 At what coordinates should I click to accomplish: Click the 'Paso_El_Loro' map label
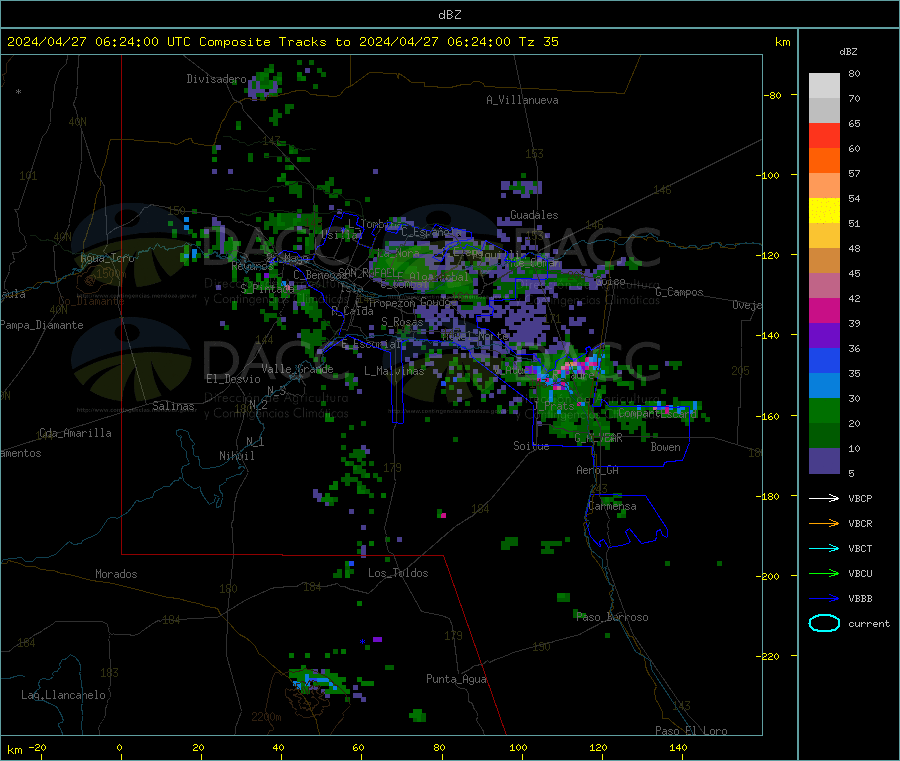(x=691, y=731)
